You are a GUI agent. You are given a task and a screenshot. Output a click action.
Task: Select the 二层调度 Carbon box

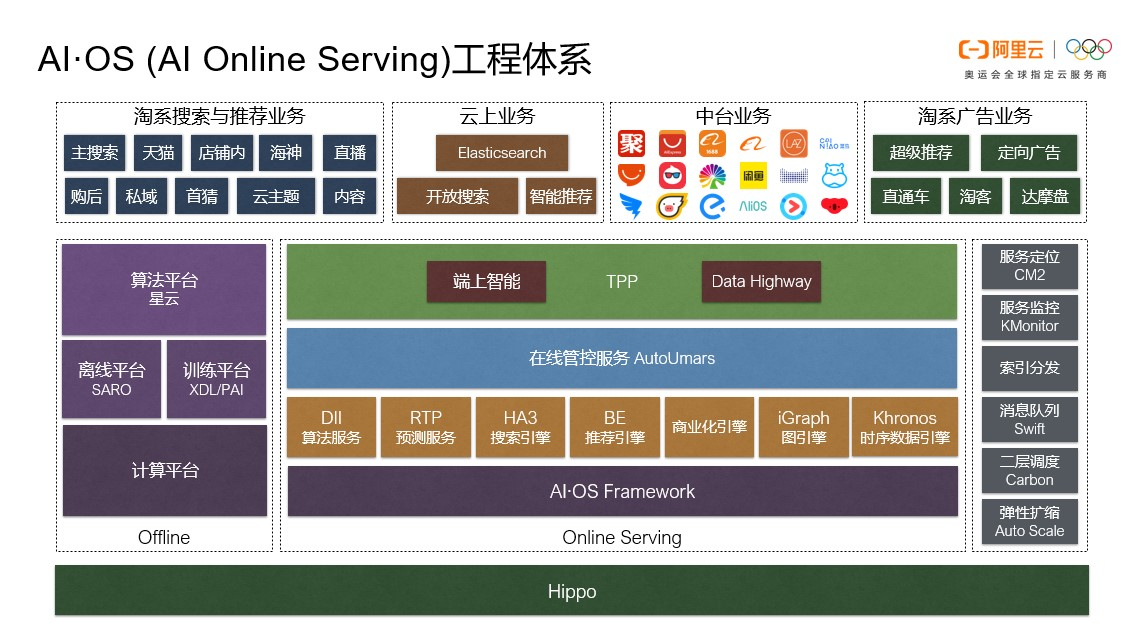click(1029, 470)
